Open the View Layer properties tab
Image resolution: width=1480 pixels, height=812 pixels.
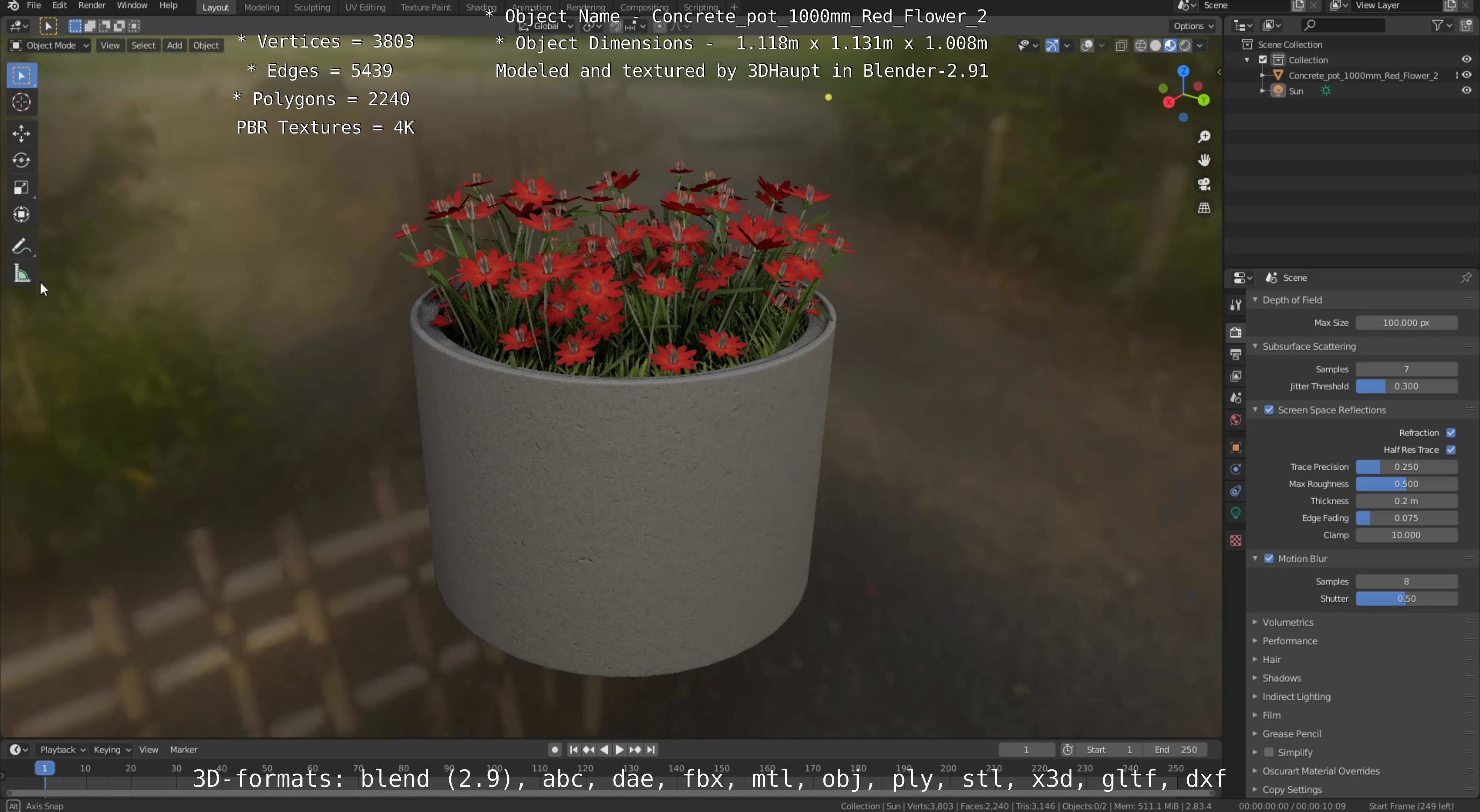[x=1235, y=376]
